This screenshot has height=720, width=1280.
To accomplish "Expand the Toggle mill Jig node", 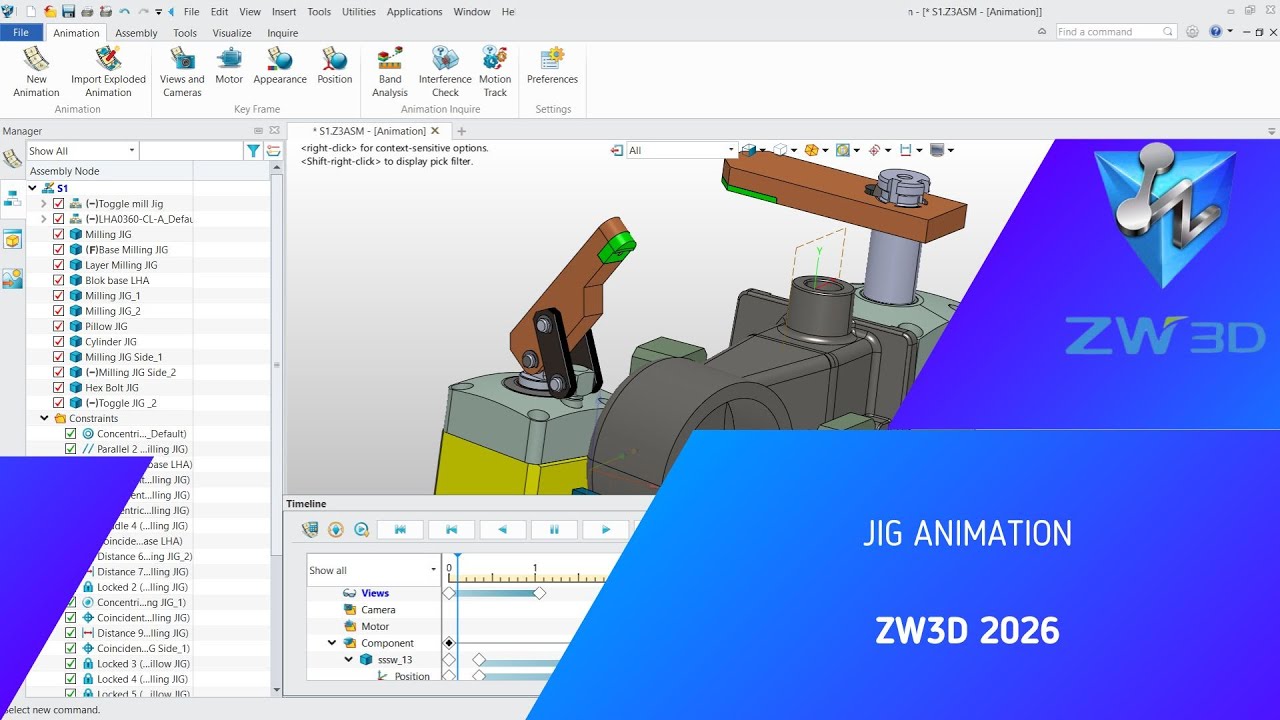I will click(x=44, y=203).
